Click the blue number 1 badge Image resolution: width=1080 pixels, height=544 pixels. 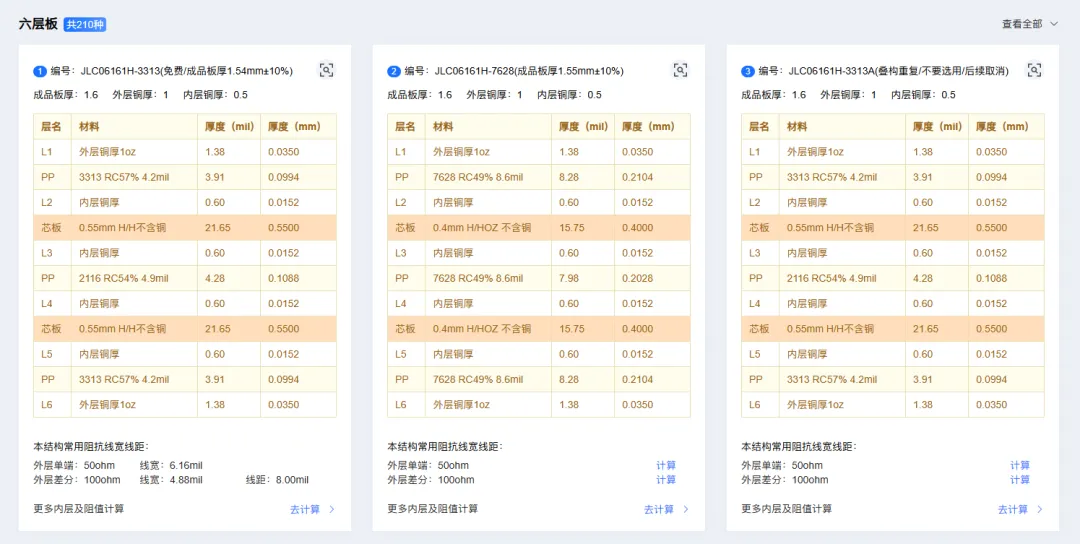[x=40, y=71]
